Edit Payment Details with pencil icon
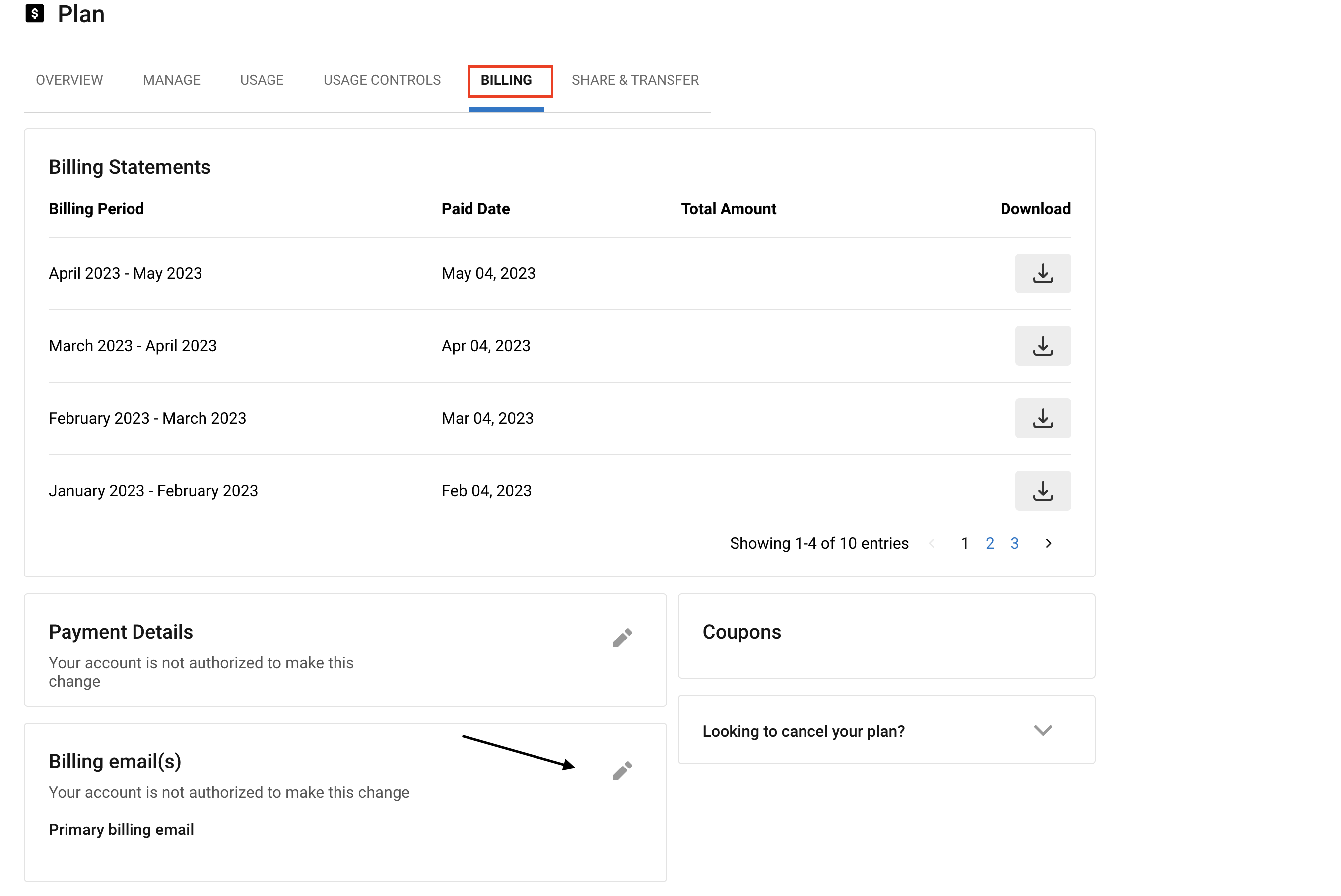 pos(622,638)
